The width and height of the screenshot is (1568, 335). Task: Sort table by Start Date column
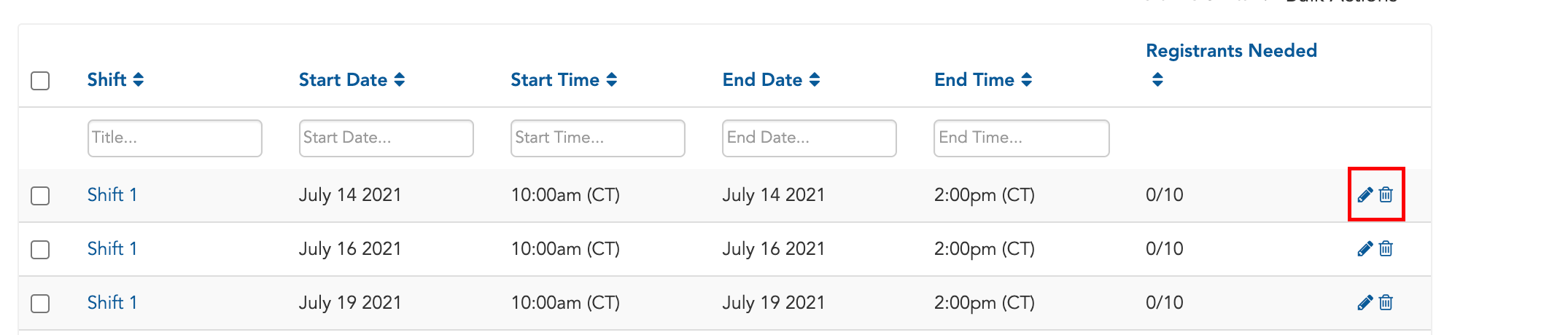click(352, 79)
